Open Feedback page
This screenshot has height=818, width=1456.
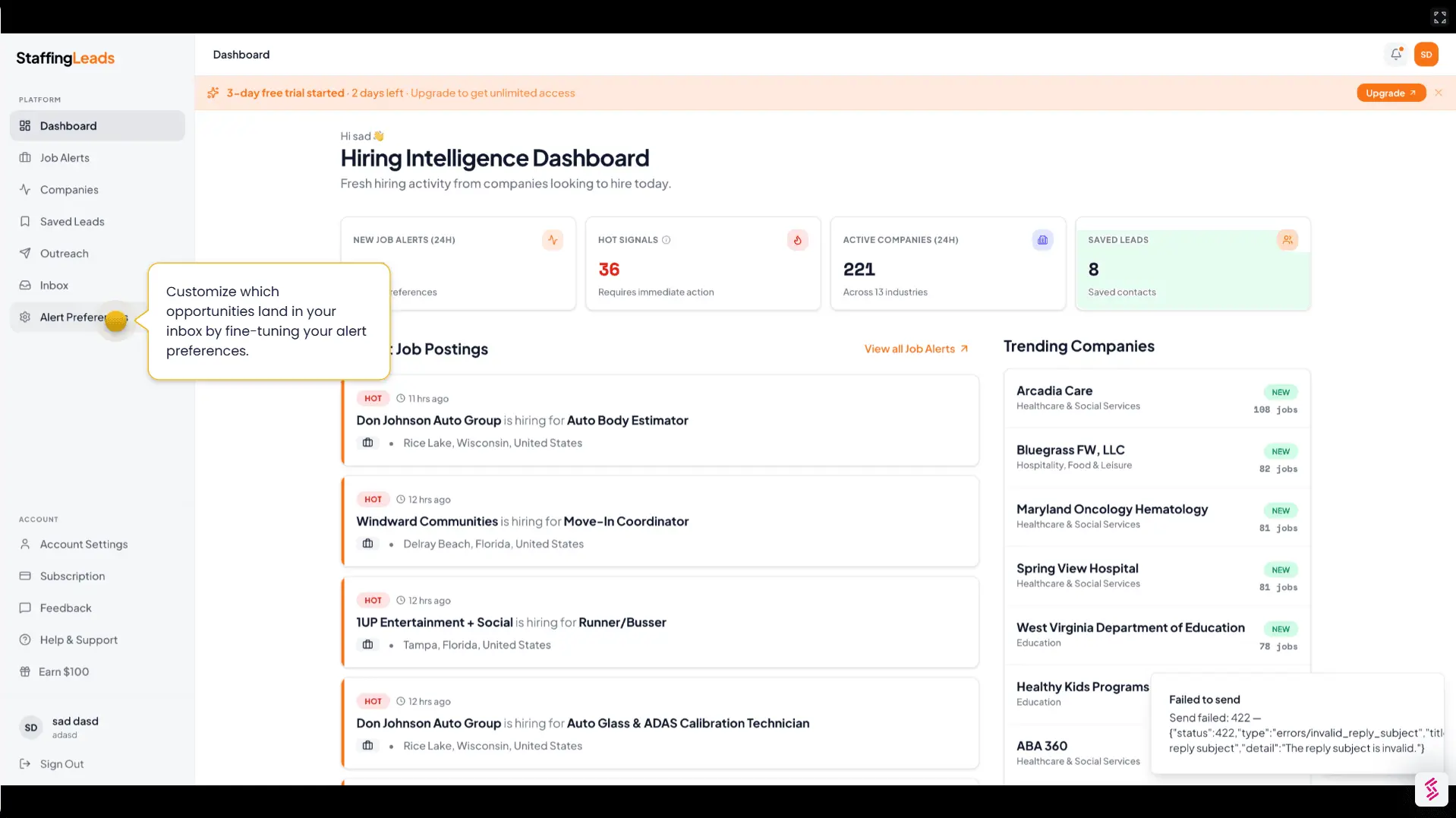[97, 608]
